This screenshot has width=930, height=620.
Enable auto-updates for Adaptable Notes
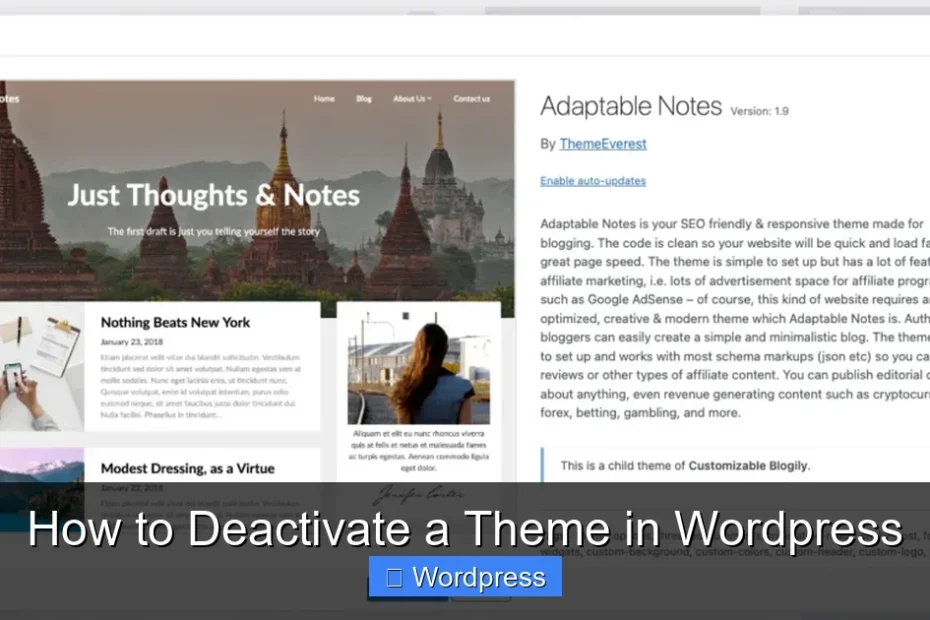[593, 180]
